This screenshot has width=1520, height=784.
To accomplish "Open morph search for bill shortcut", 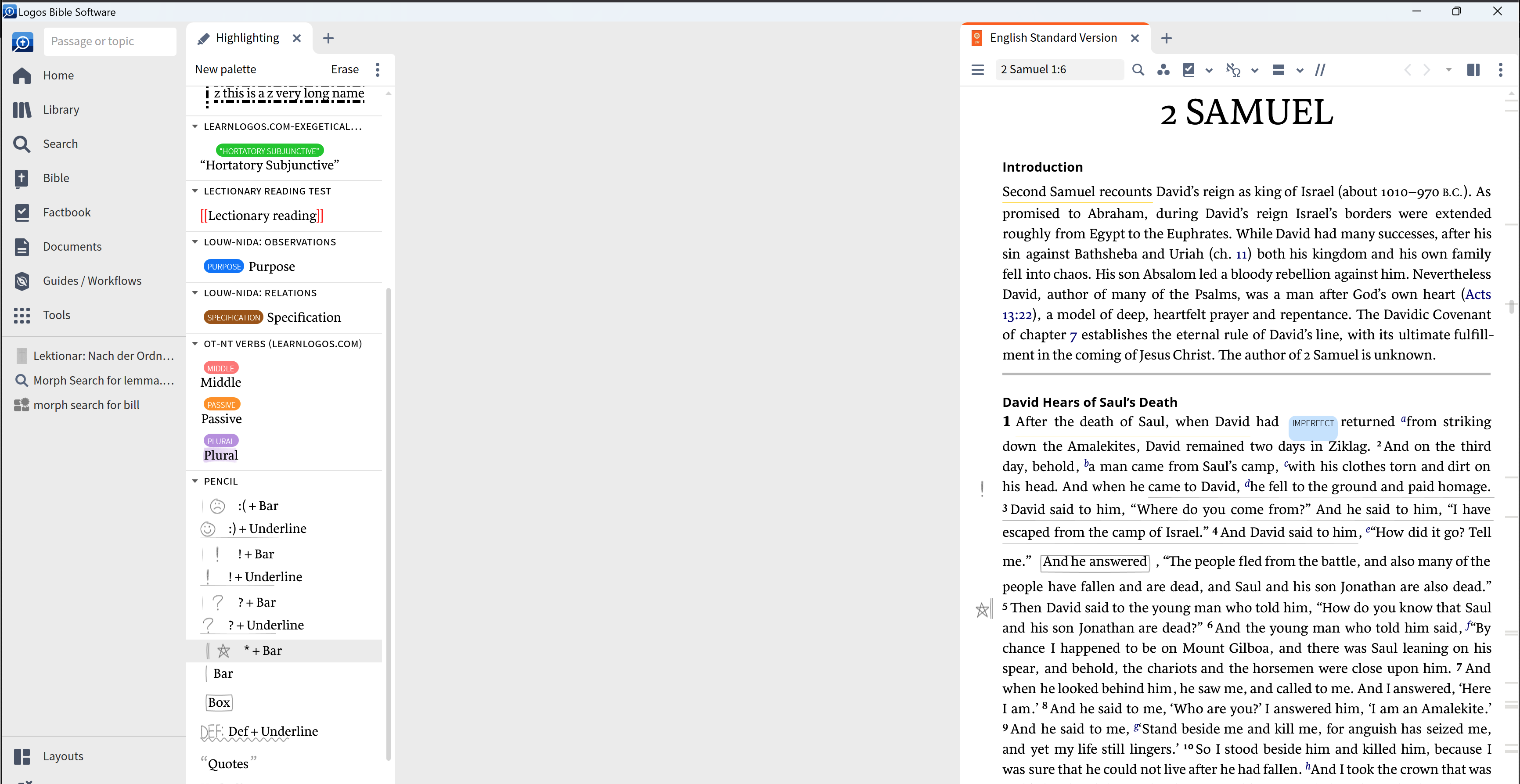I will point(77,405).
